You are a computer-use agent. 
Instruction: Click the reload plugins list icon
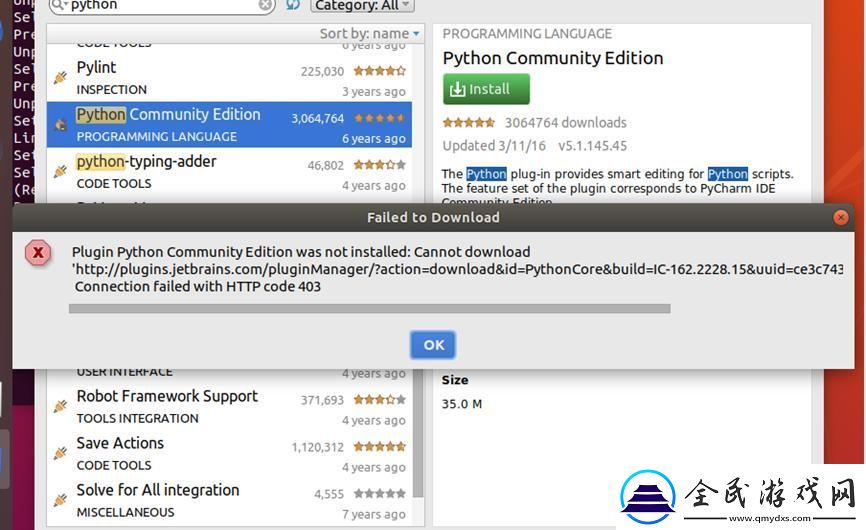293,5
